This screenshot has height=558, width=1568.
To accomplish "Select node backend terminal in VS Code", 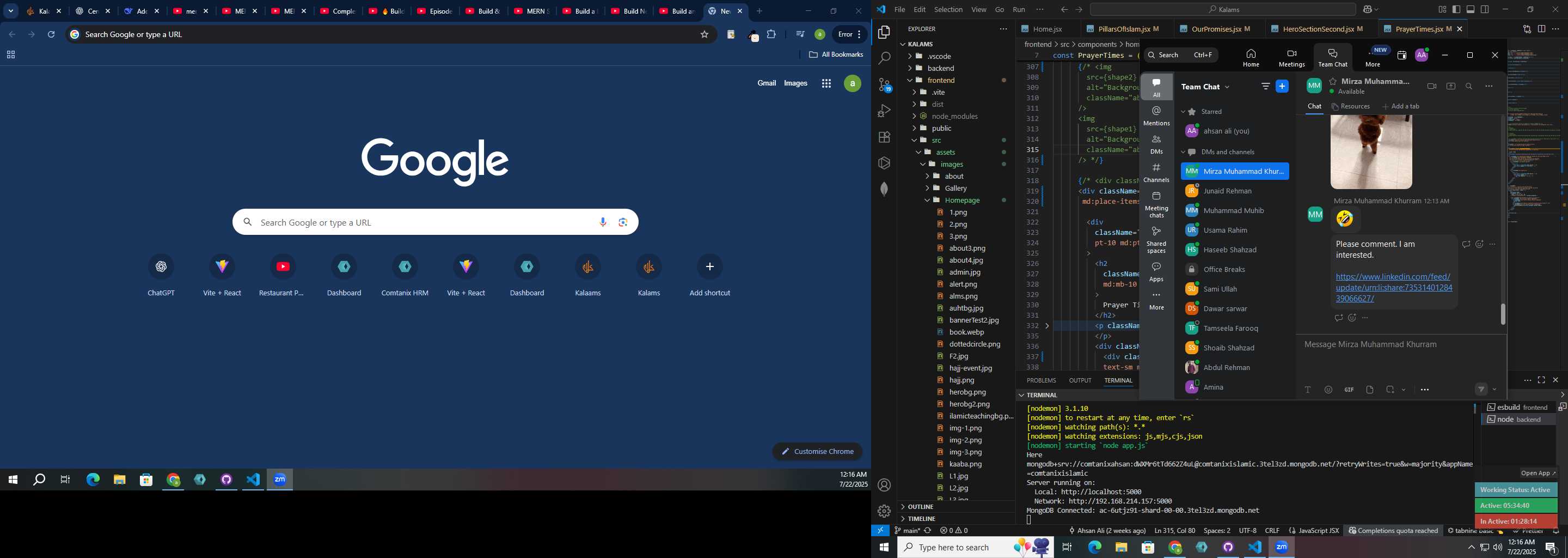I will [x=1517, y=420].
